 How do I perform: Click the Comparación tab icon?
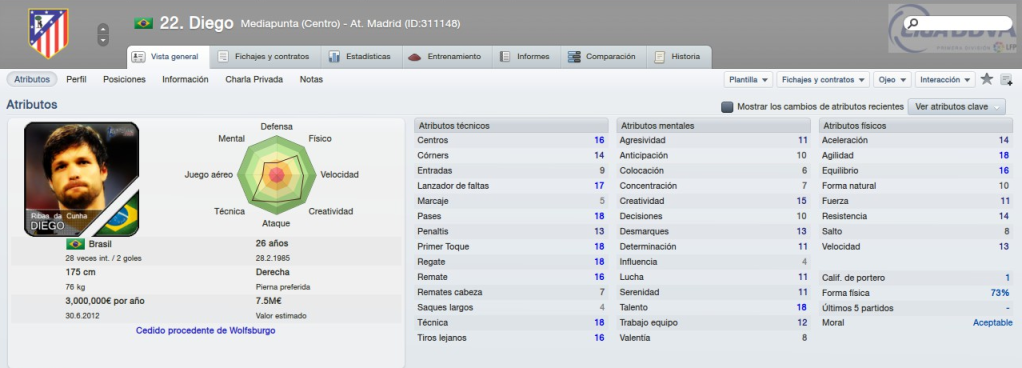[574, 57]
